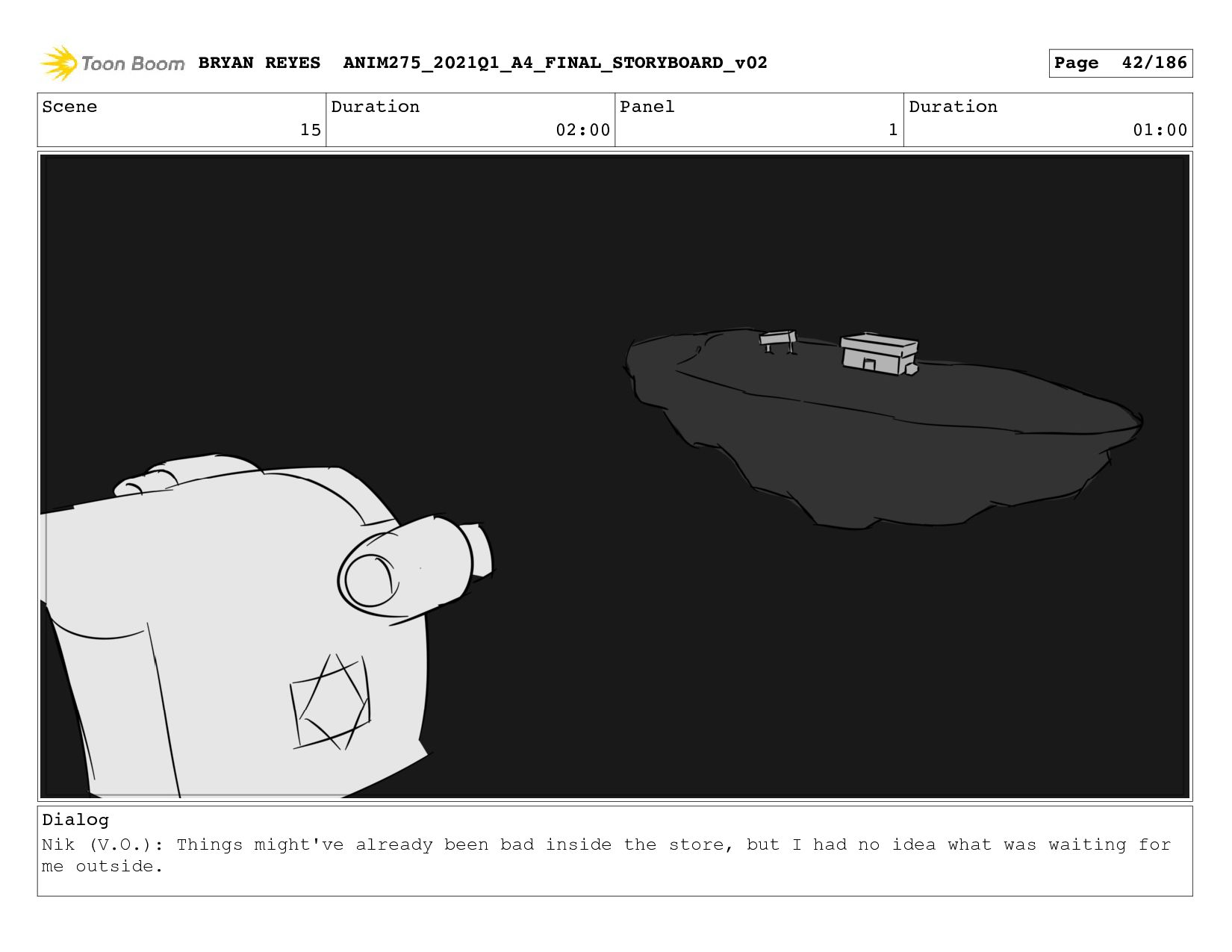Click the Dialog heading
This screenshot has height=952, width=1232.
75,820
